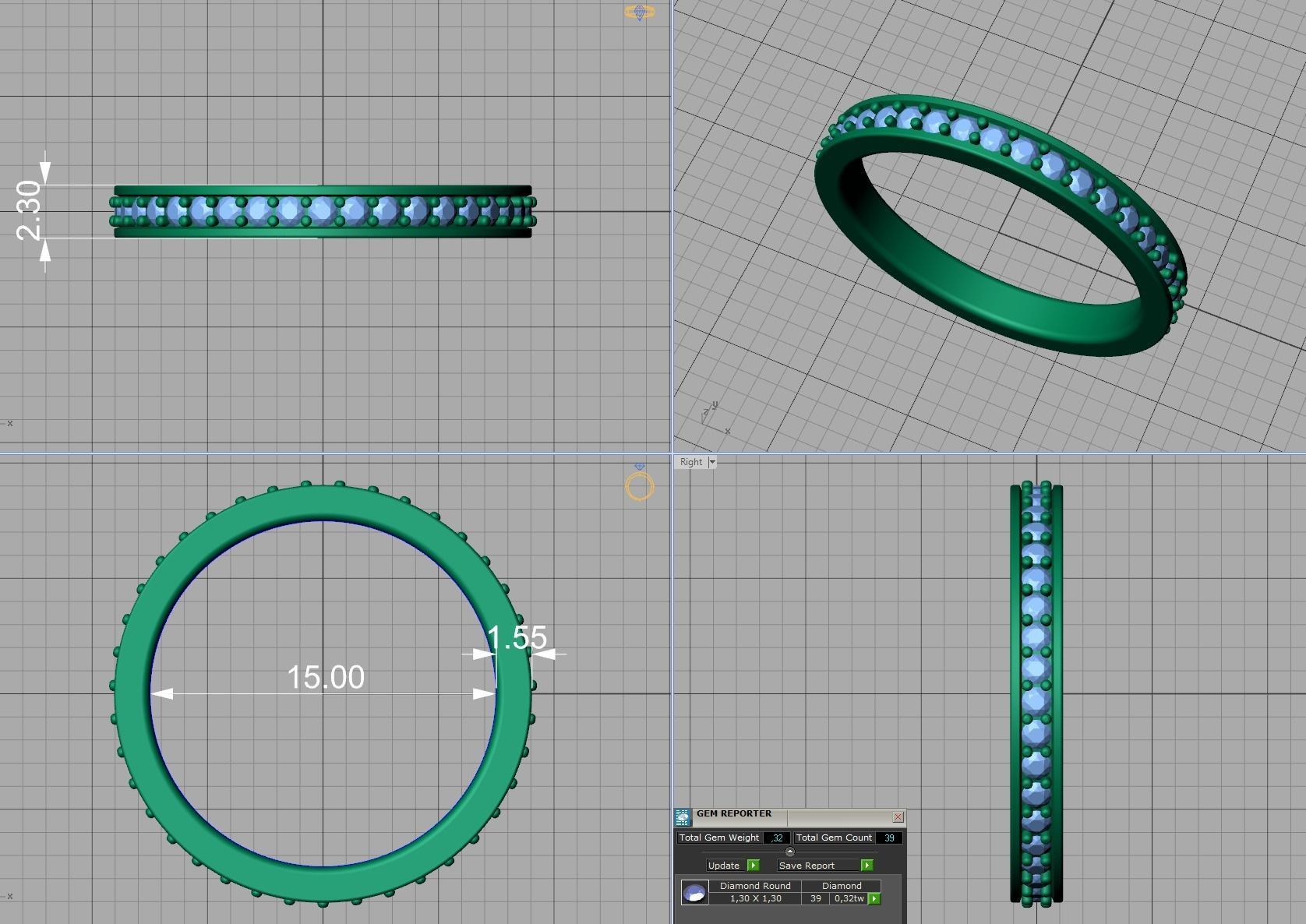Click the 39 count cell in gem row
Viewport: 1306px width, 924px height.
click(x=815, y=898)
